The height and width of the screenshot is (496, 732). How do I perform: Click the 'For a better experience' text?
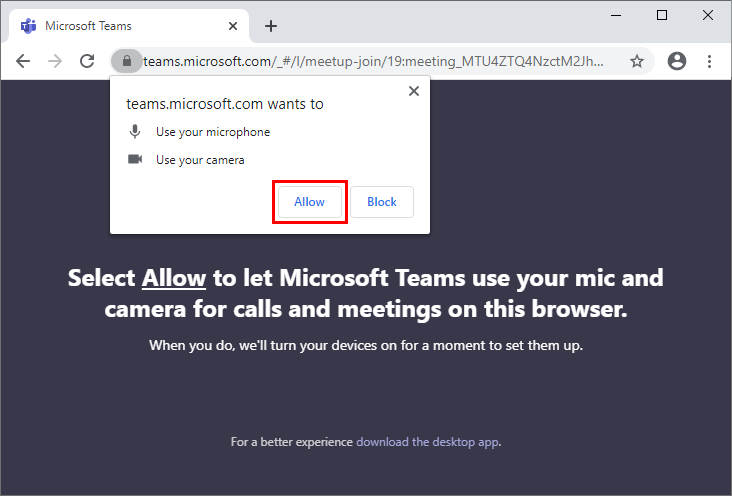point(291,442)
